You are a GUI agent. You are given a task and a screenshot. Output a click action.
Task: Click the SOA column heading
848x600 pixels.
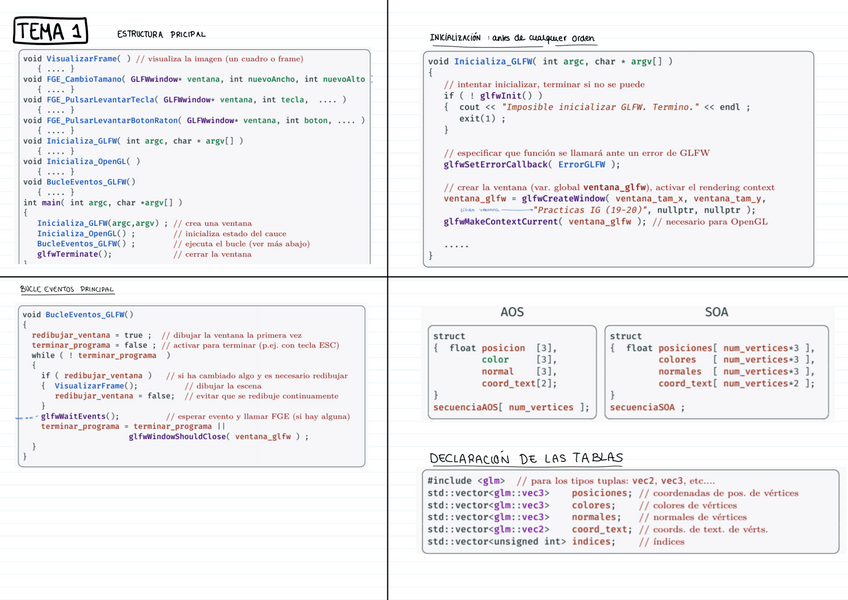point(716,312)
